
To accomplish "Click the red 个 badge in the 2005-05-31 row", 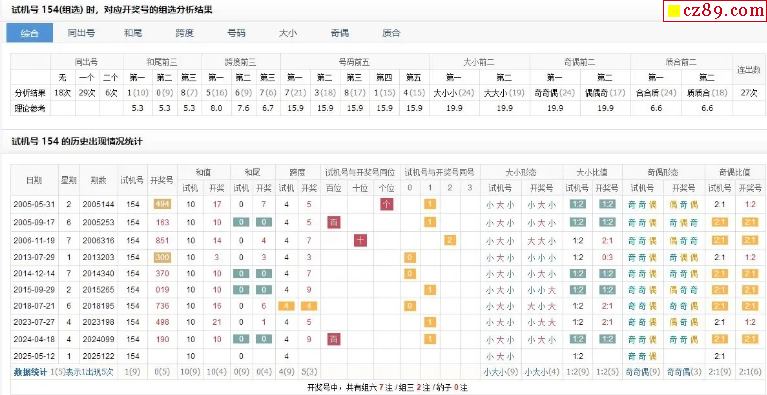I will pos(386,204).
